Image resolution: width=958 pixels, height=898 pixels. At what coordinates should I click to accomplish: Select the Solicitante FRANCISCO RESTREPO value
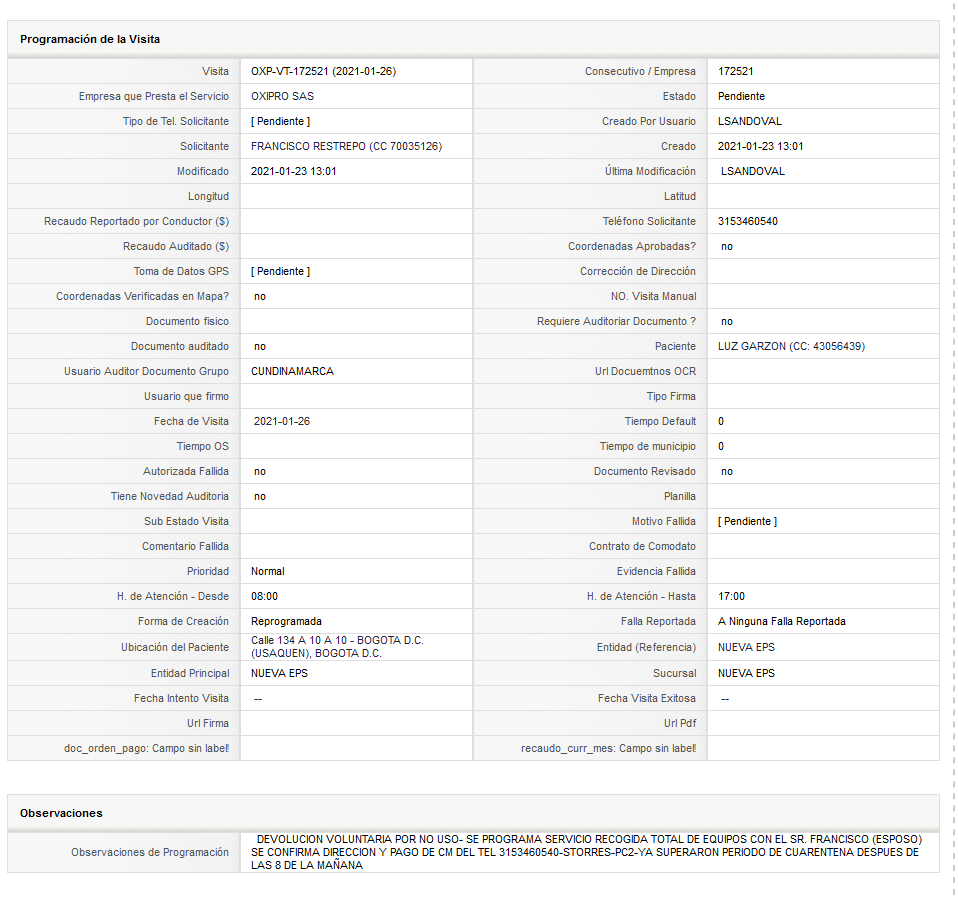pyautogui.click(x=346, y=147)
